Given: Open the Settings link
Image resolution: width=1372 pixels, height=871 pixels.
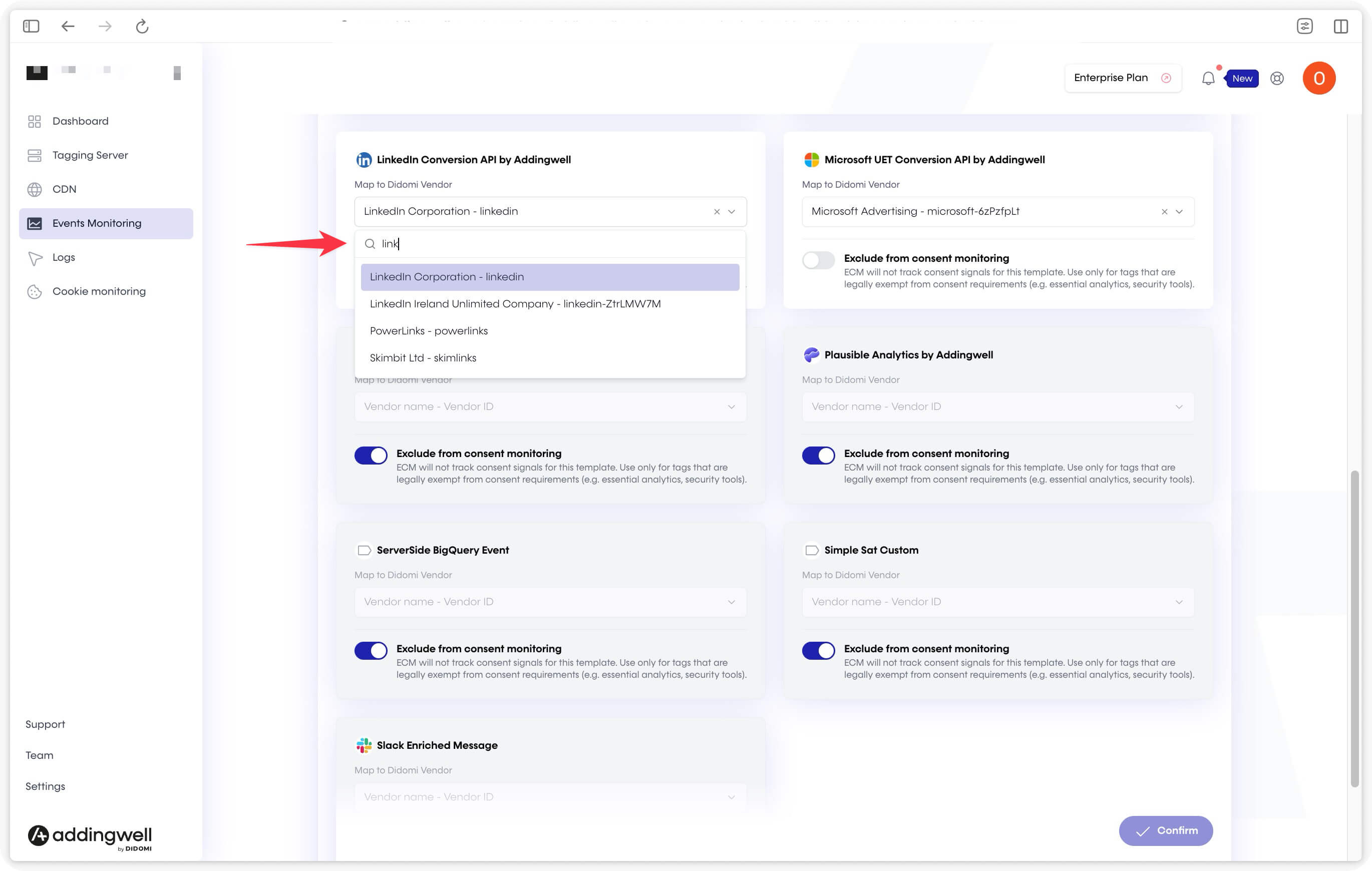Looking at the screenshot, I should (x=45, y=787).
